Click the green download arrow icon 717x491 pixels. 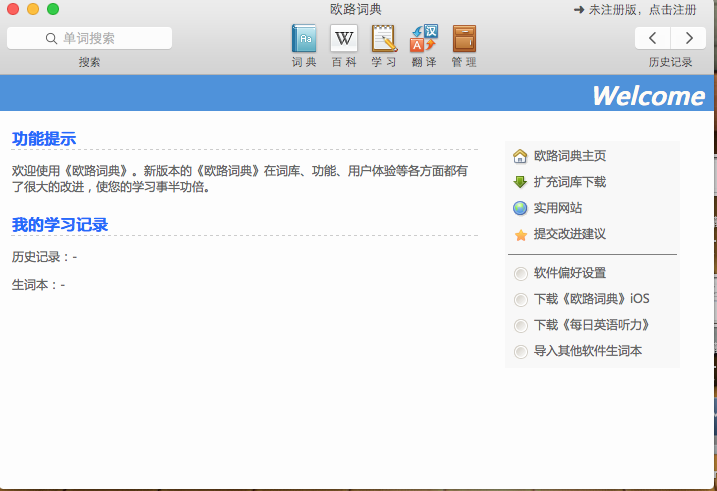pyautogui.click(x=520, y=182)
